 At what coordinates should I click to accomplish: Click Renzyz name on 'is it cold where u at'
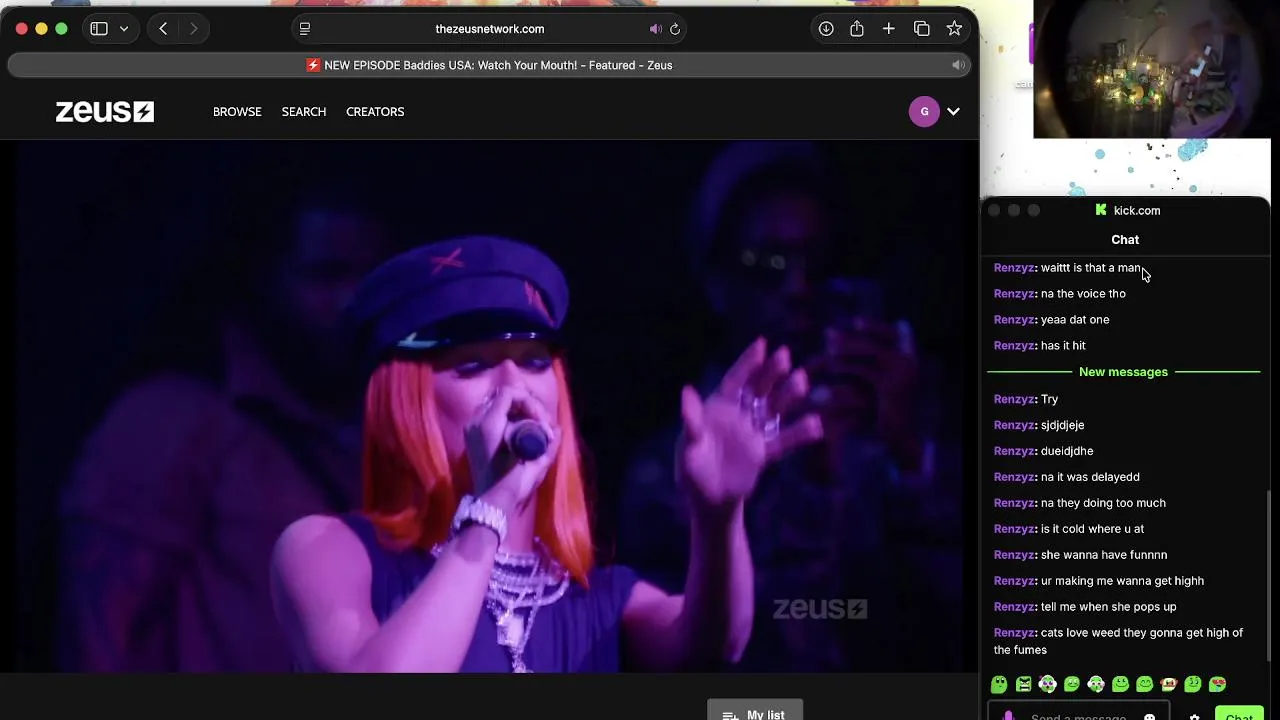pos(1014,529)
